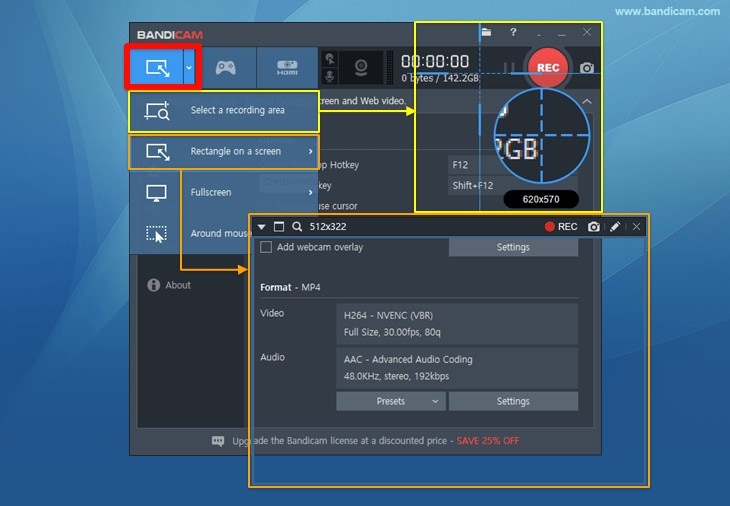Click the About info icon
This screenshot has height=506, width=730.
click(154, 285)
